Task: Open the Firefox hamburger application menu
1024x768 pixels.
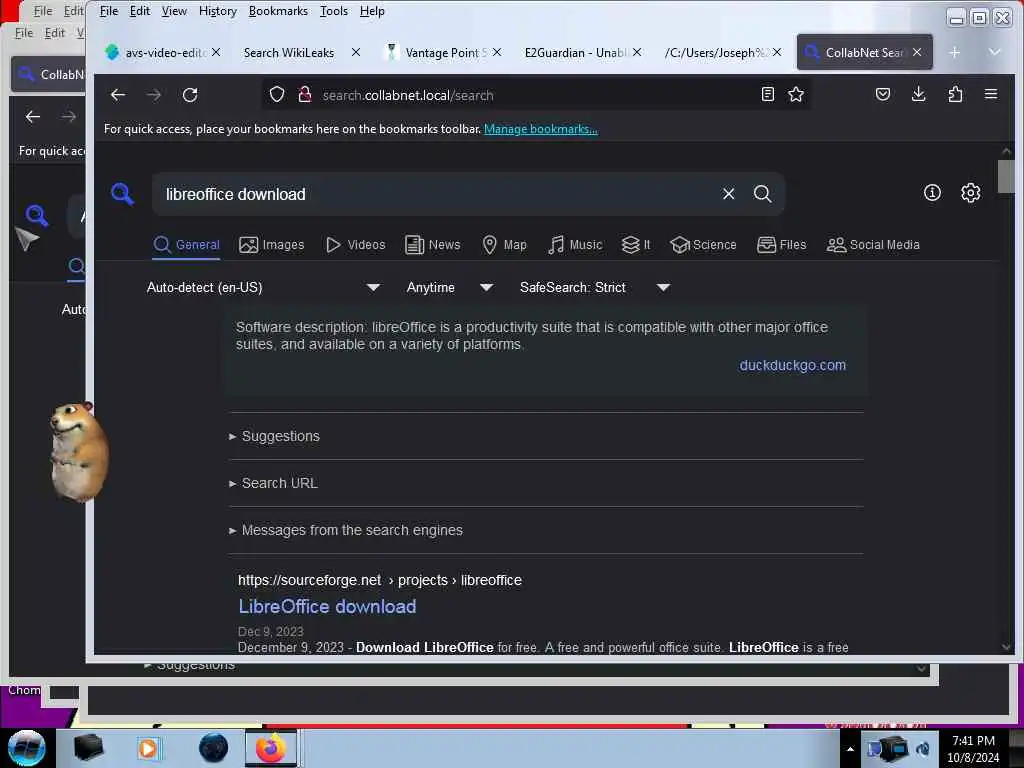Action: 991,95
